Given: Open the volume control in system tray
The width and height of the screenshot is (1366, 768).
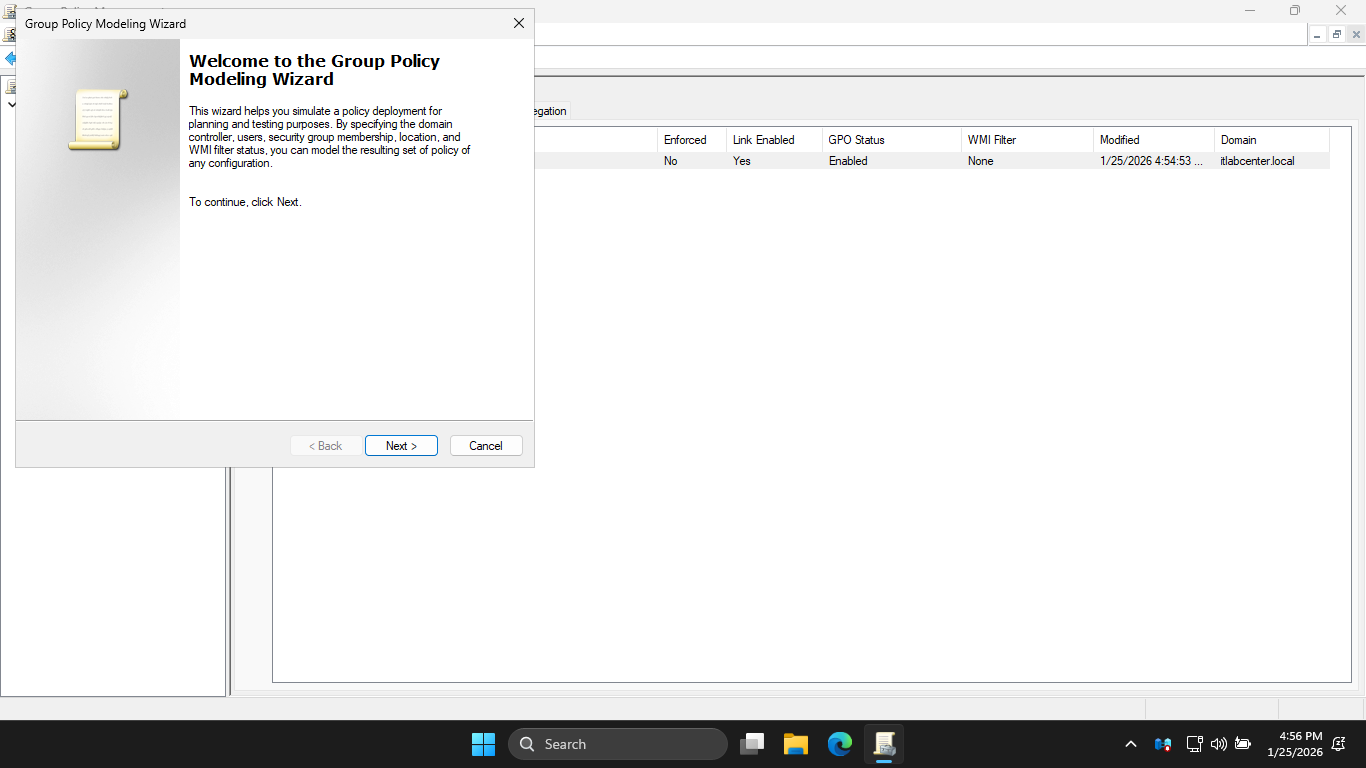Looking at the screenshot, I should coord(1218,744).
